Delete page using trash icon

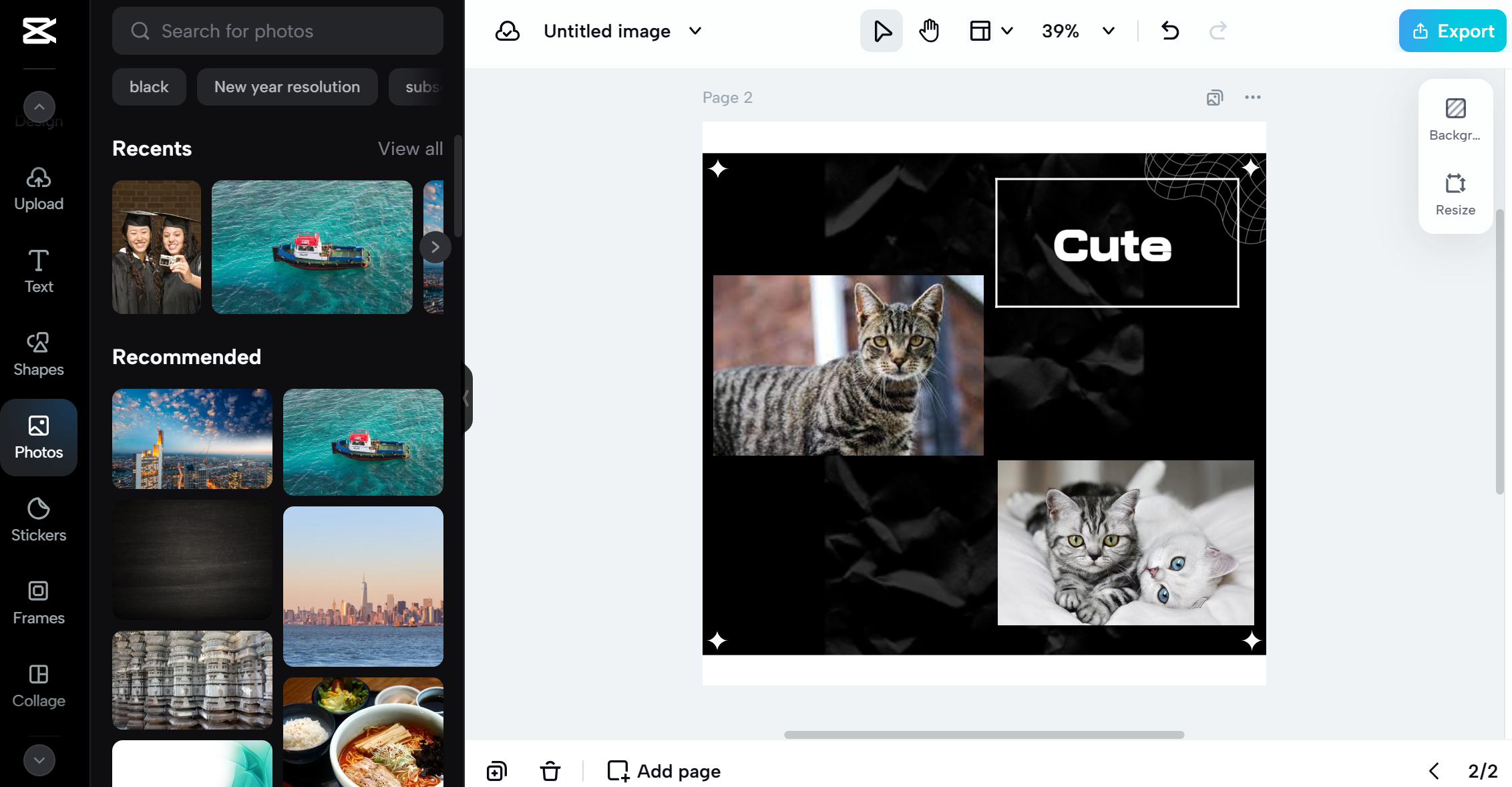[x=550, y=771]
